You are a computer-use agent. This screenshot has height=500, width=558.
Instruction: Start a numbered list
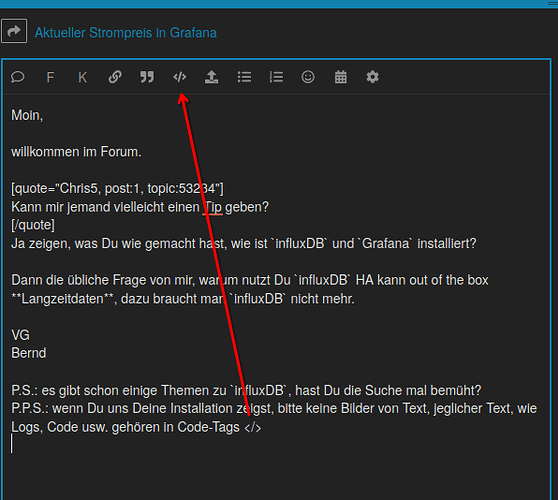click(x=276, y=77)
